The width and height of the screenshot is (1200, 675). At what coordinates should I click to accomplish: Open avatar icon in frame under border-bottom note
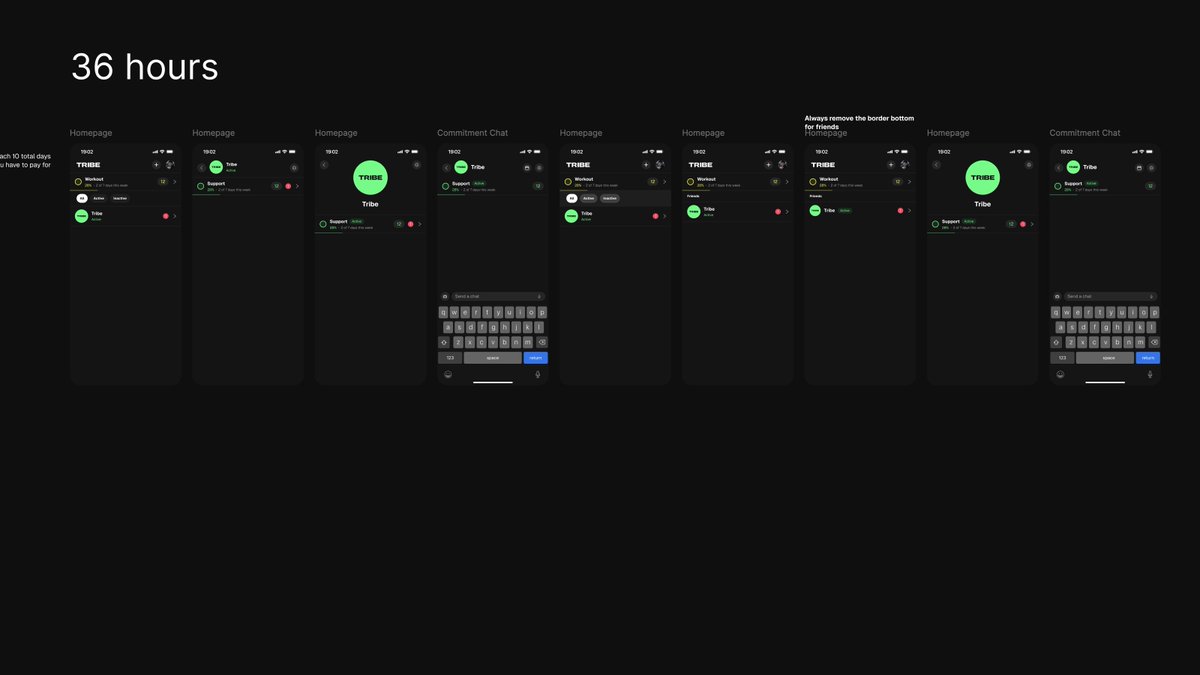(x=905, y=165)
